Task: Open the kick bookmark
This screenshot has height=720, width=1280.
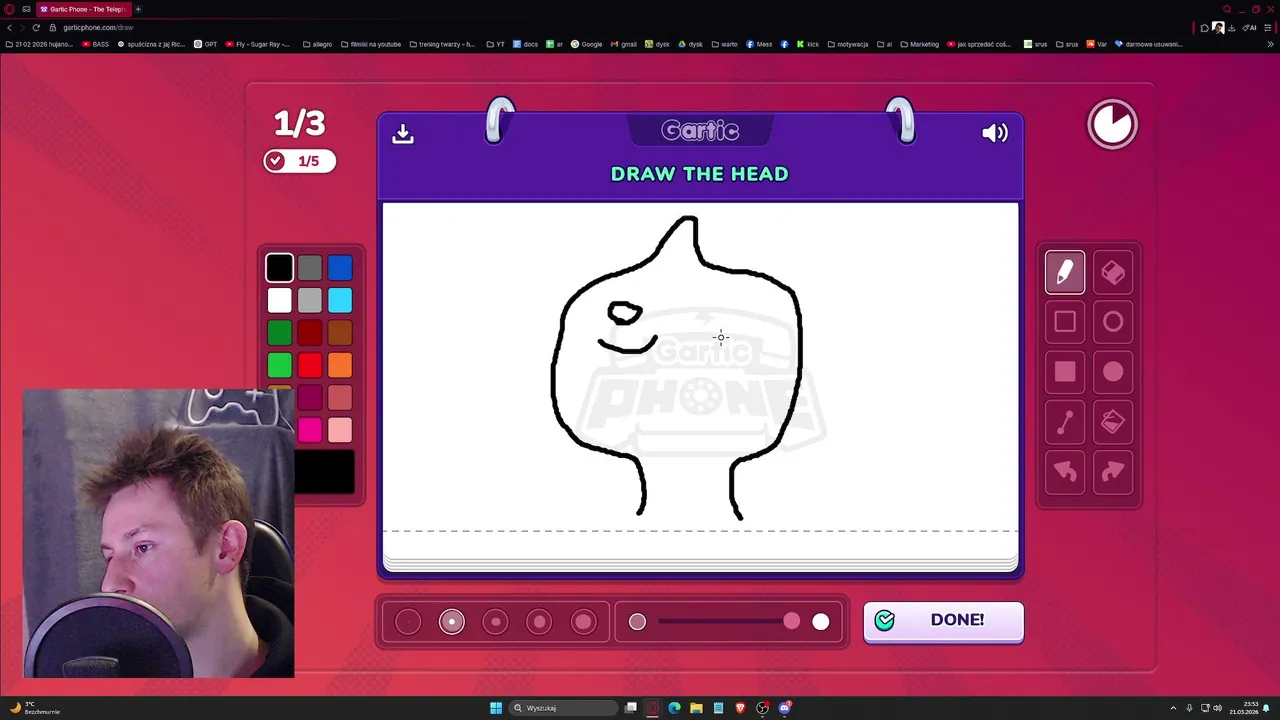Action: pos(808,44)
